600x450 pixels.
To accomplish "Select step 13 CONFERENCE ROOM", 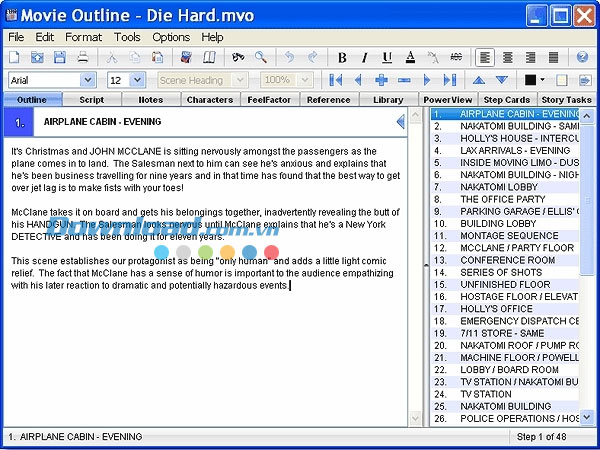I will 505,260.
